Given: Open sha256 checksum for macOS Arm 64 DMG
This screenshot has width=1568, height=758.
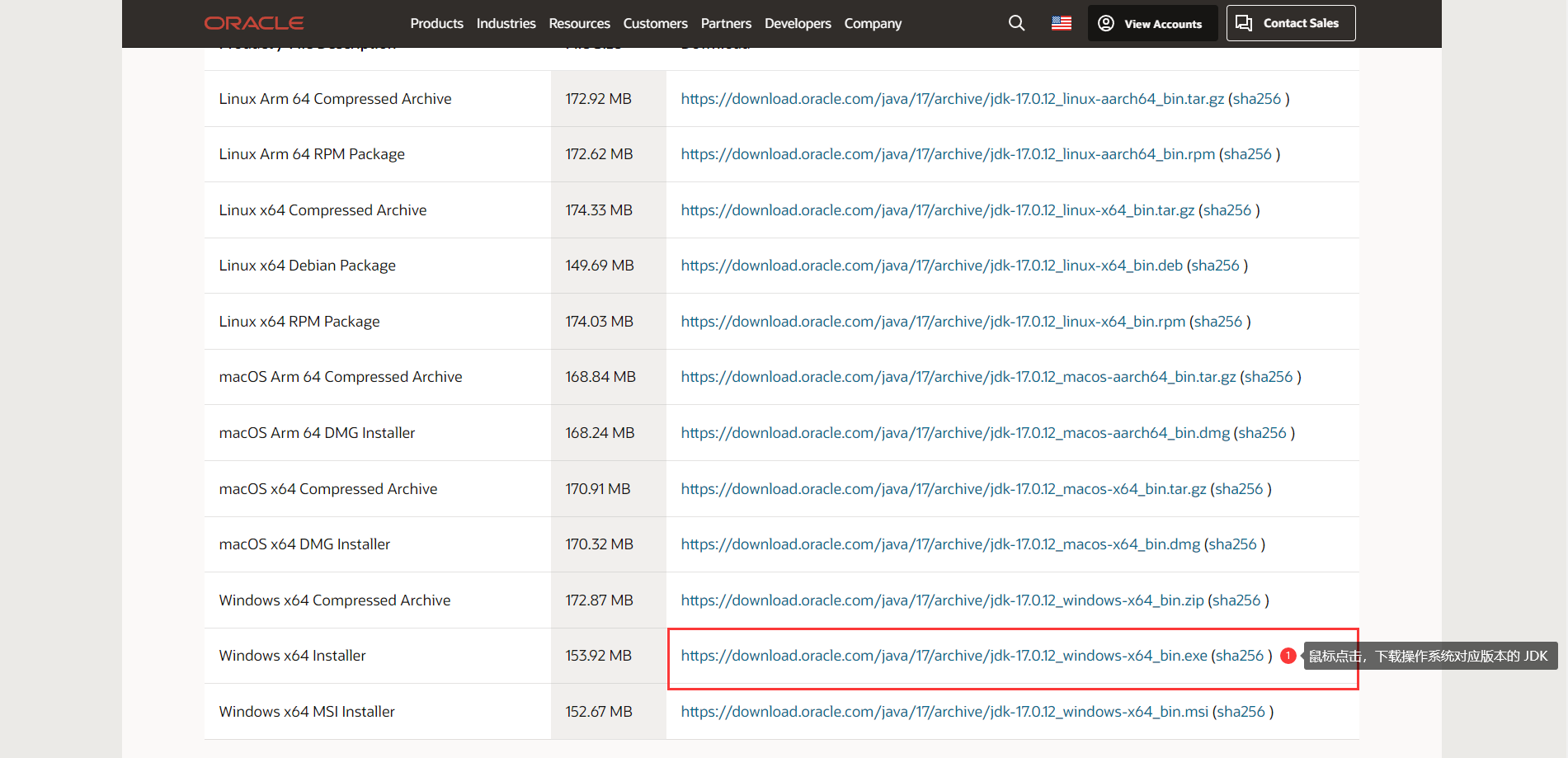Looking at the screenshot, I should coord(1262,433).
